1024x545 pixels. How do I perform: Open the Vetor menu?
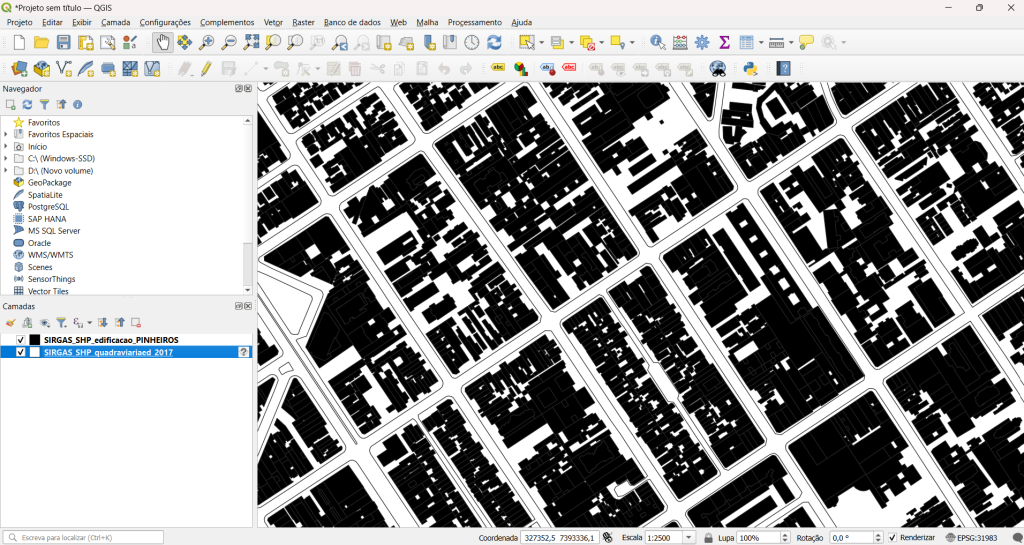(273, 22)
